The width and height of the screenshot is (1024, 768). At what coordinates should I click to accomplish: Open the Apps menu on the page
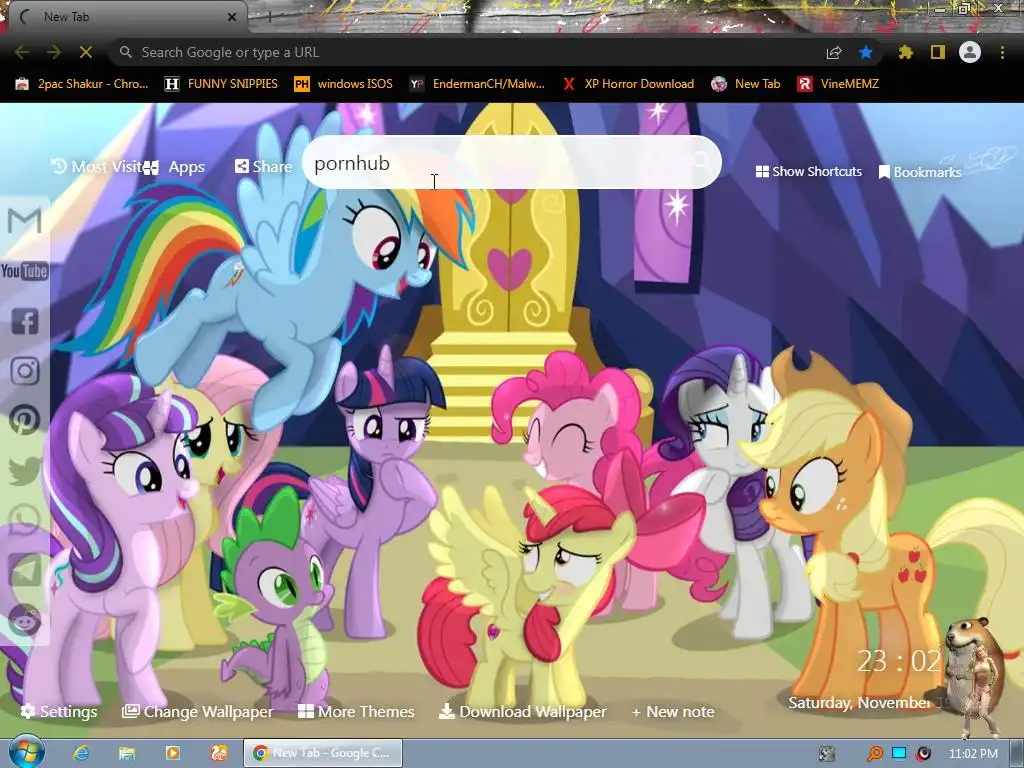[x=175, y=167]
